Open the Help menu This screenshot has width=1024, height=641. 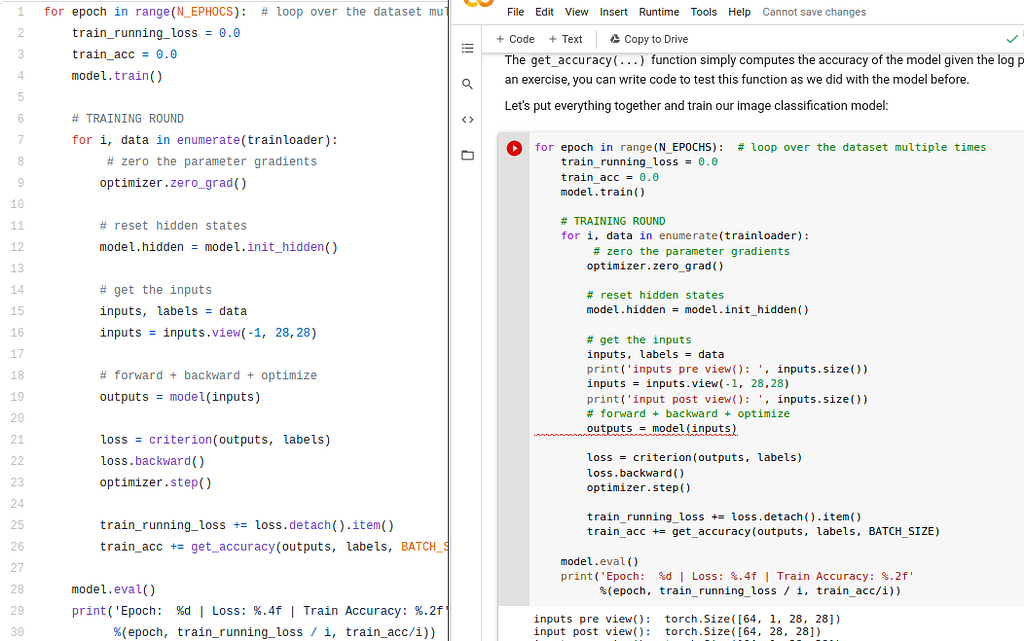tap(739, 12)
